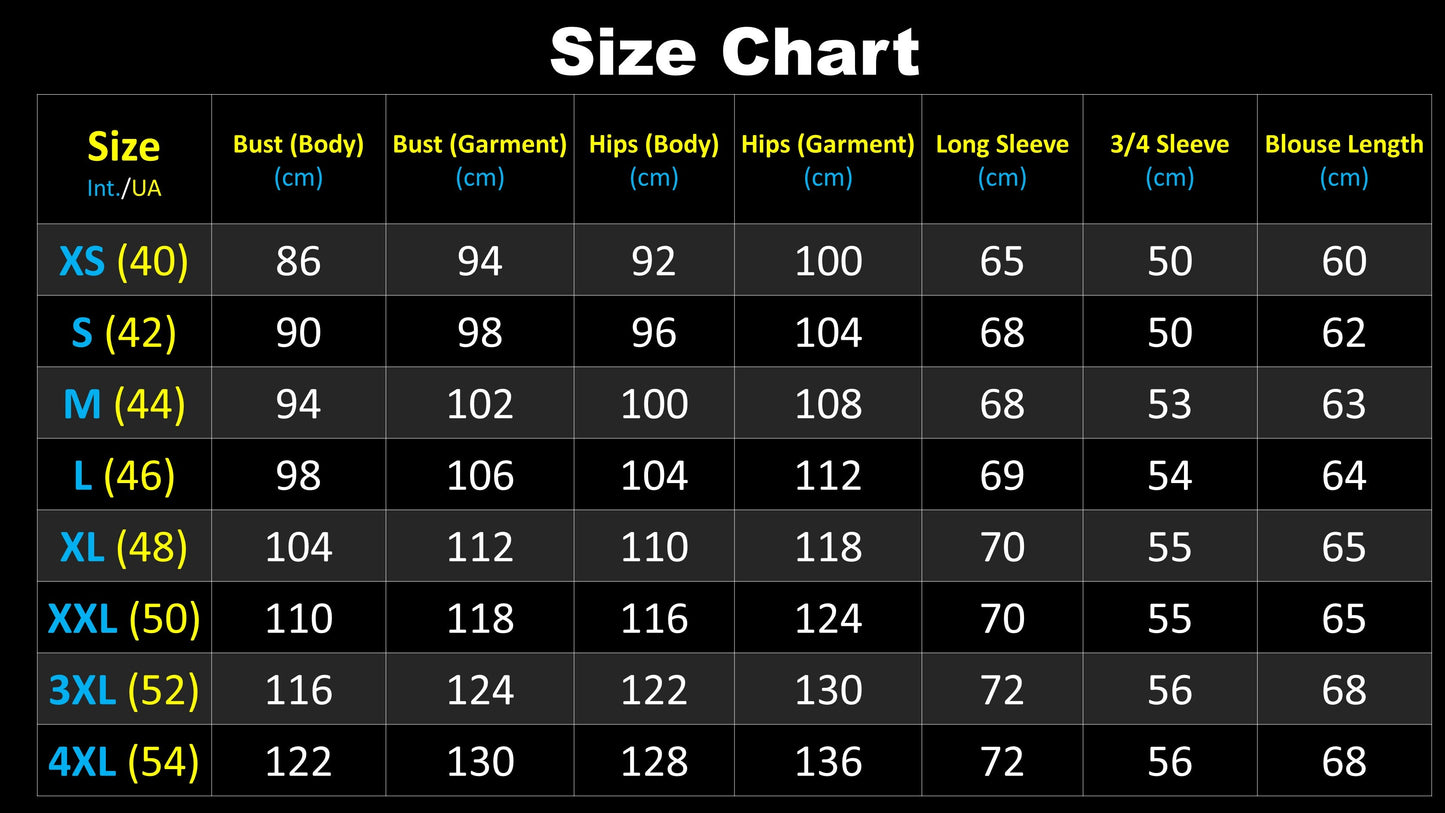
Task: Click the 4XL (54) size row label
Action: pos(124,762)
